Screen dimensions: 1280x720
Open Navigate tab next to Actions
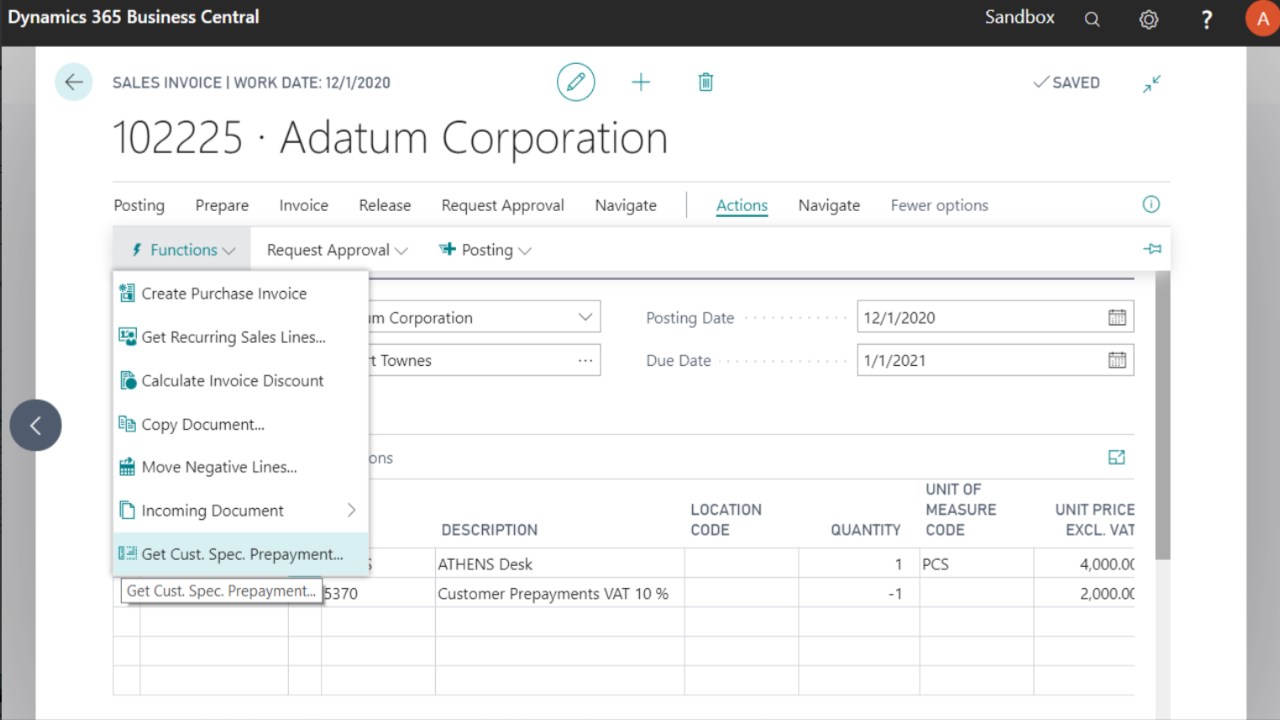pyautogui.click(x=829, y=205)
